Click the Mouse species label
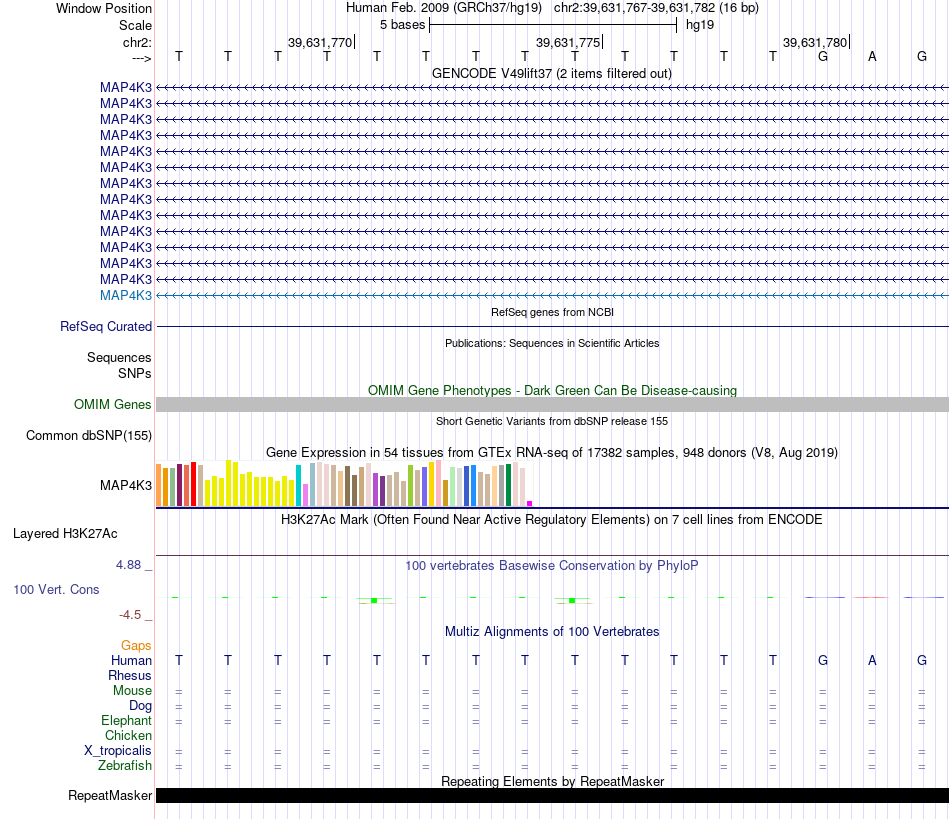The image size is (950, 819). (132, 691)
